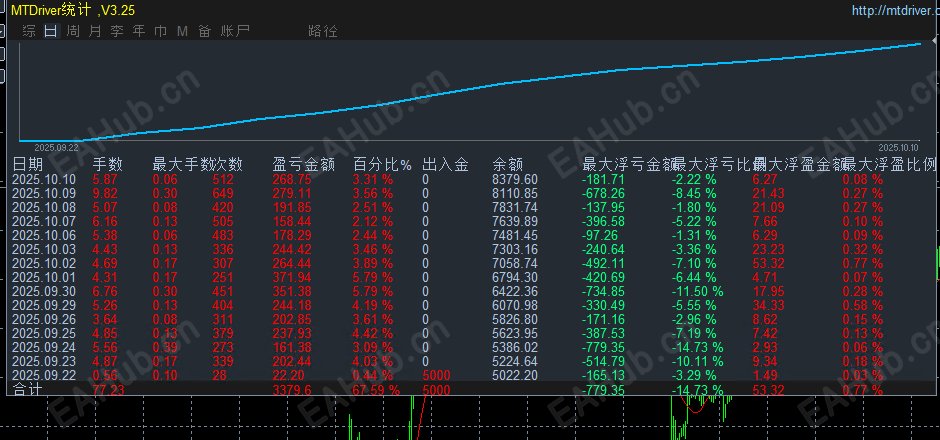Click trade count 512

tap(223, 179)
